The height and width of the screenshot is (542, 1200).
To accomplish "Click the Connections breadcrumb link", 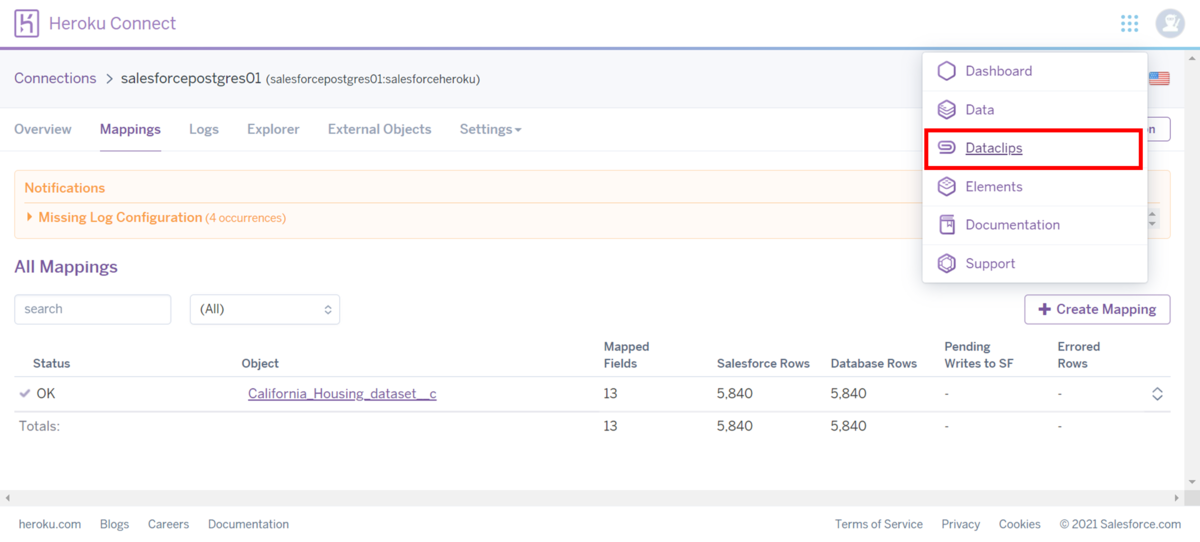I will (x=55, y=78).
